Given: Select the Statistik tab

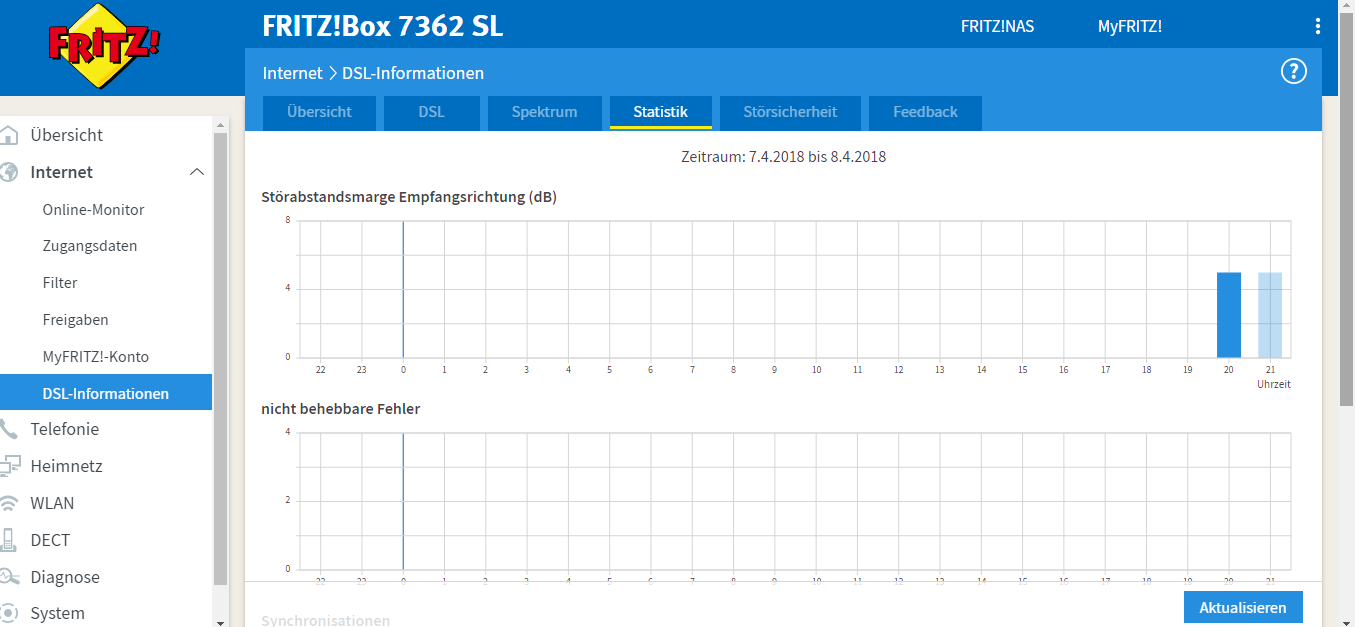Looking at the screenshot, I should point(661,113).
